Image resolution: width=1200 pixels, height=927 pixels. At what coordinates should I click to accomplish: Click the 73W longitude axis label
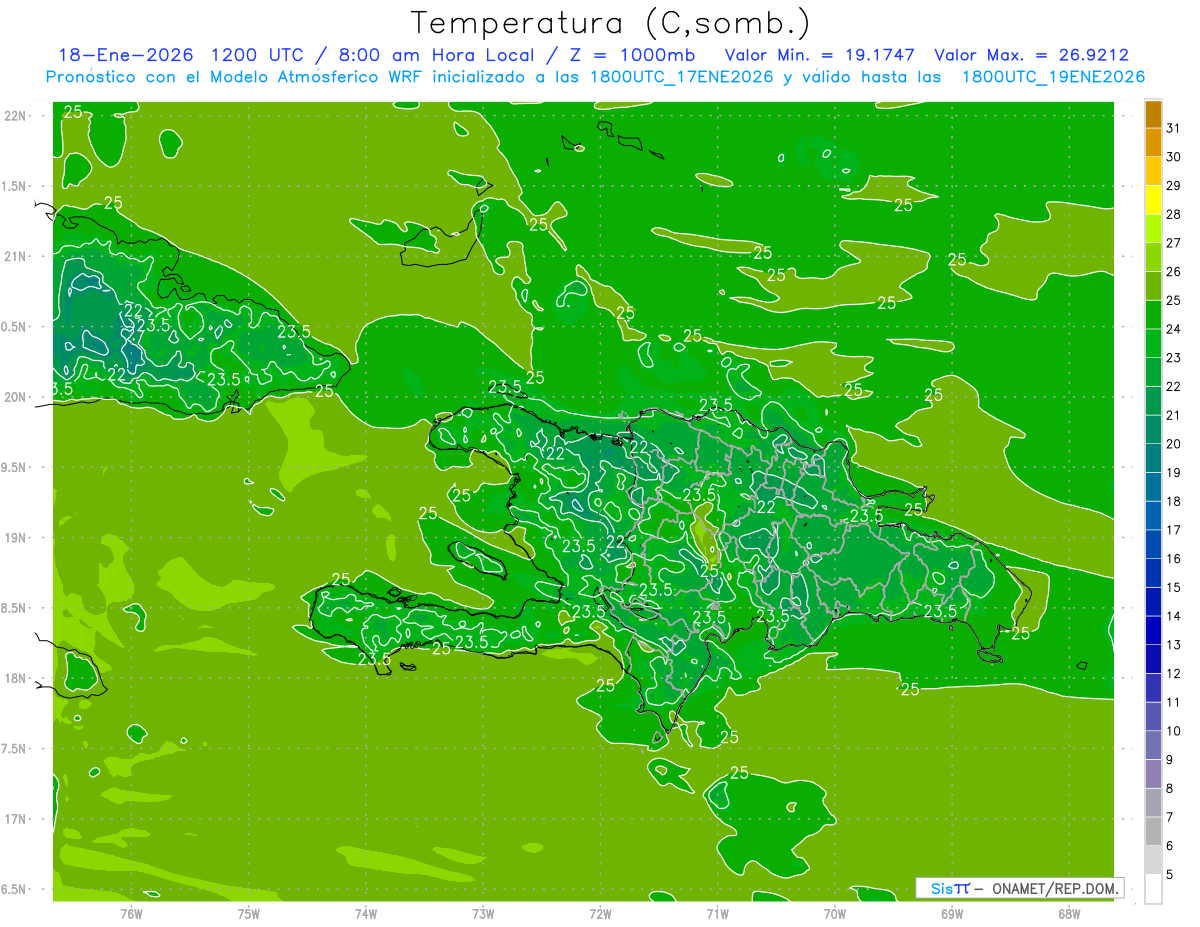483,913
